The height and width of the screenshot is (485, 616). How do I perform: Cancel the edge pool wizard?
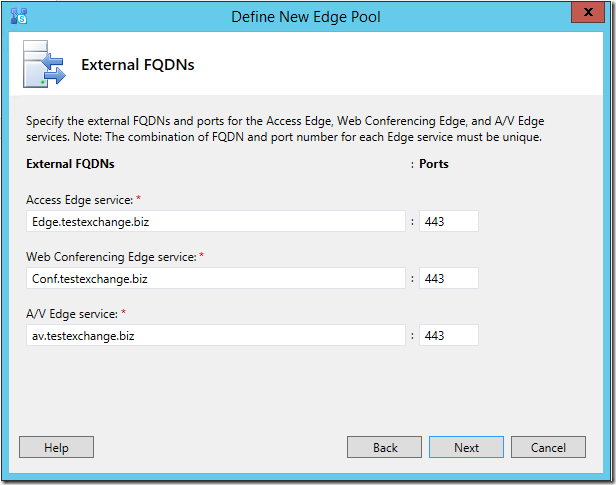click(548, 447)
